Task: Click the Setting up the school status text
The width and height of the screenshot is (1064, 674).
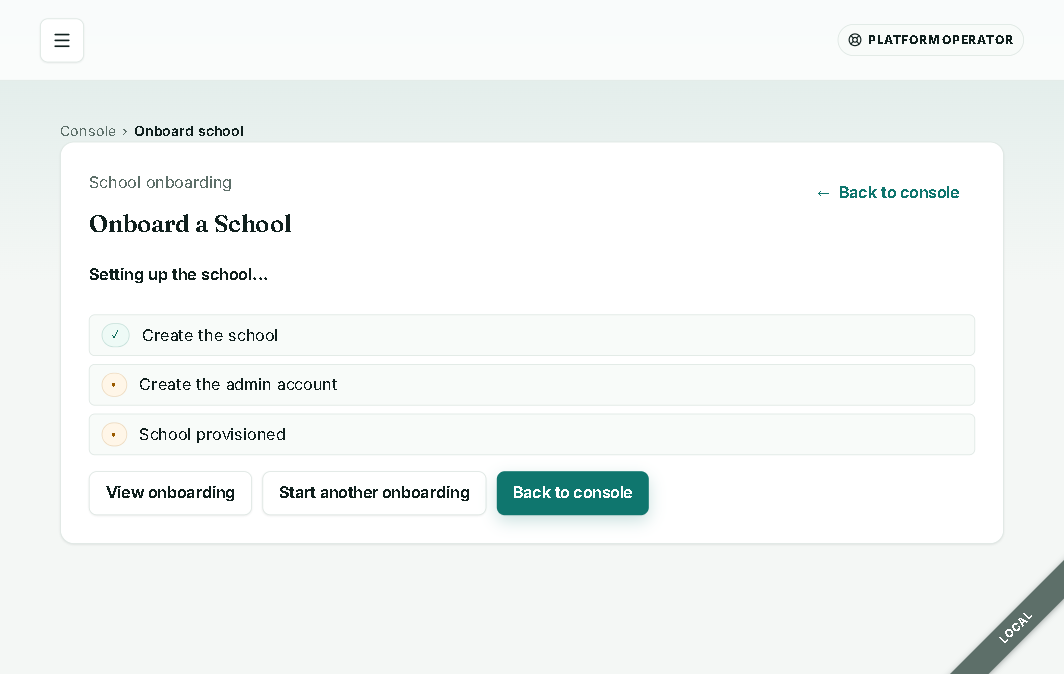Action: click(x=178, y=274)
